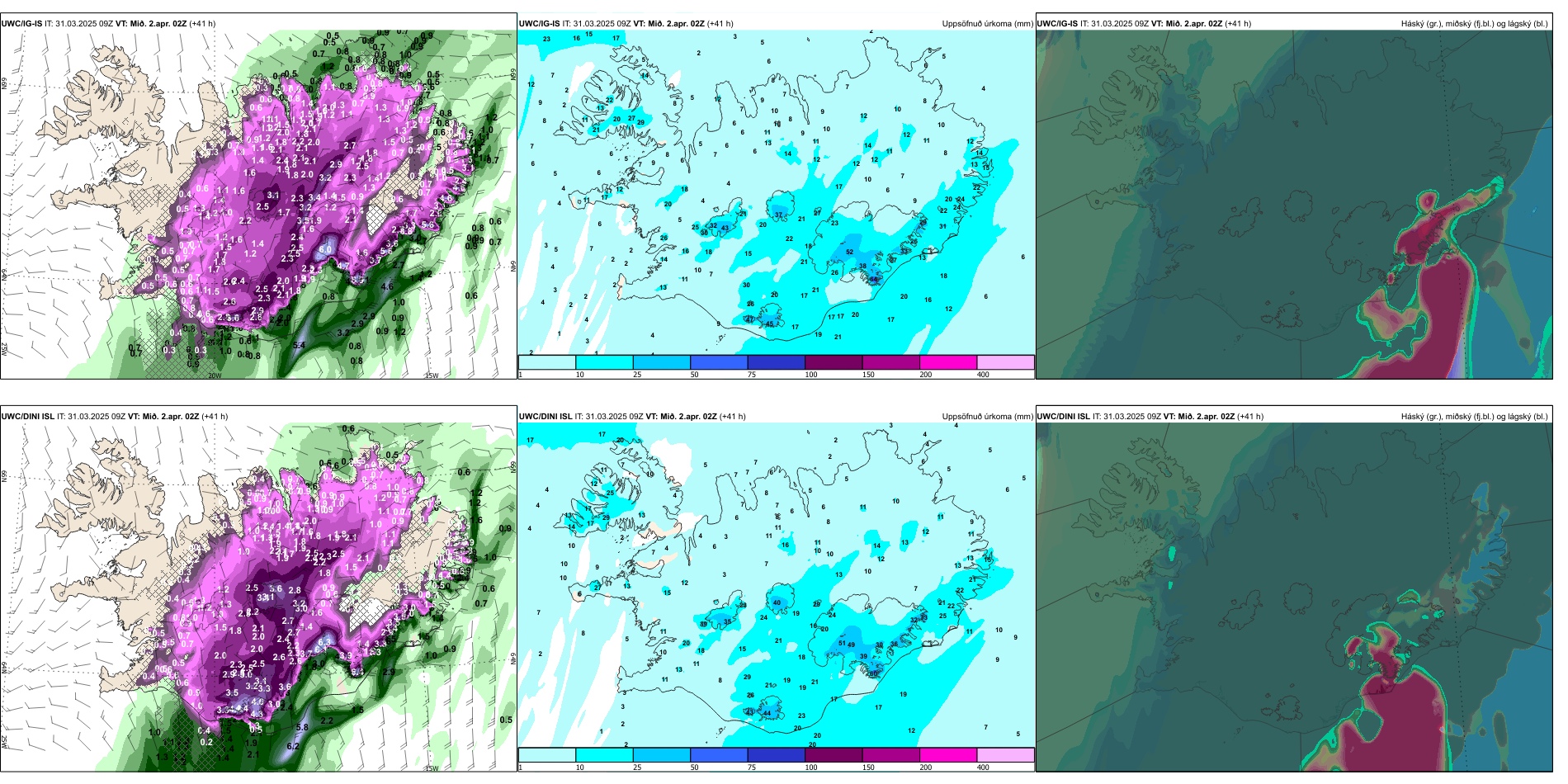Pick the 1–10 mm pale cyan swatch in DINI ISL legend
This screenshot has height=784, width=1568.
tap(547, 755)
